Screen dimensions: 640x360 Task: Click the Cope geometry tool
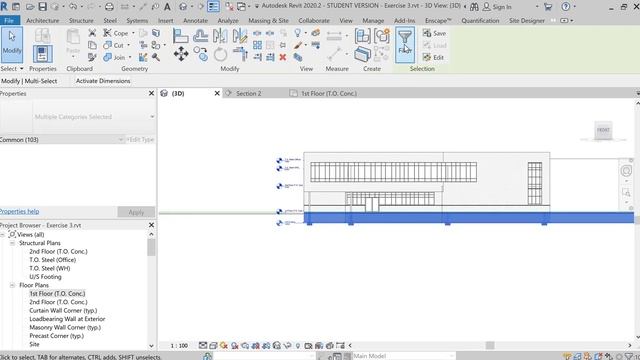116,33
